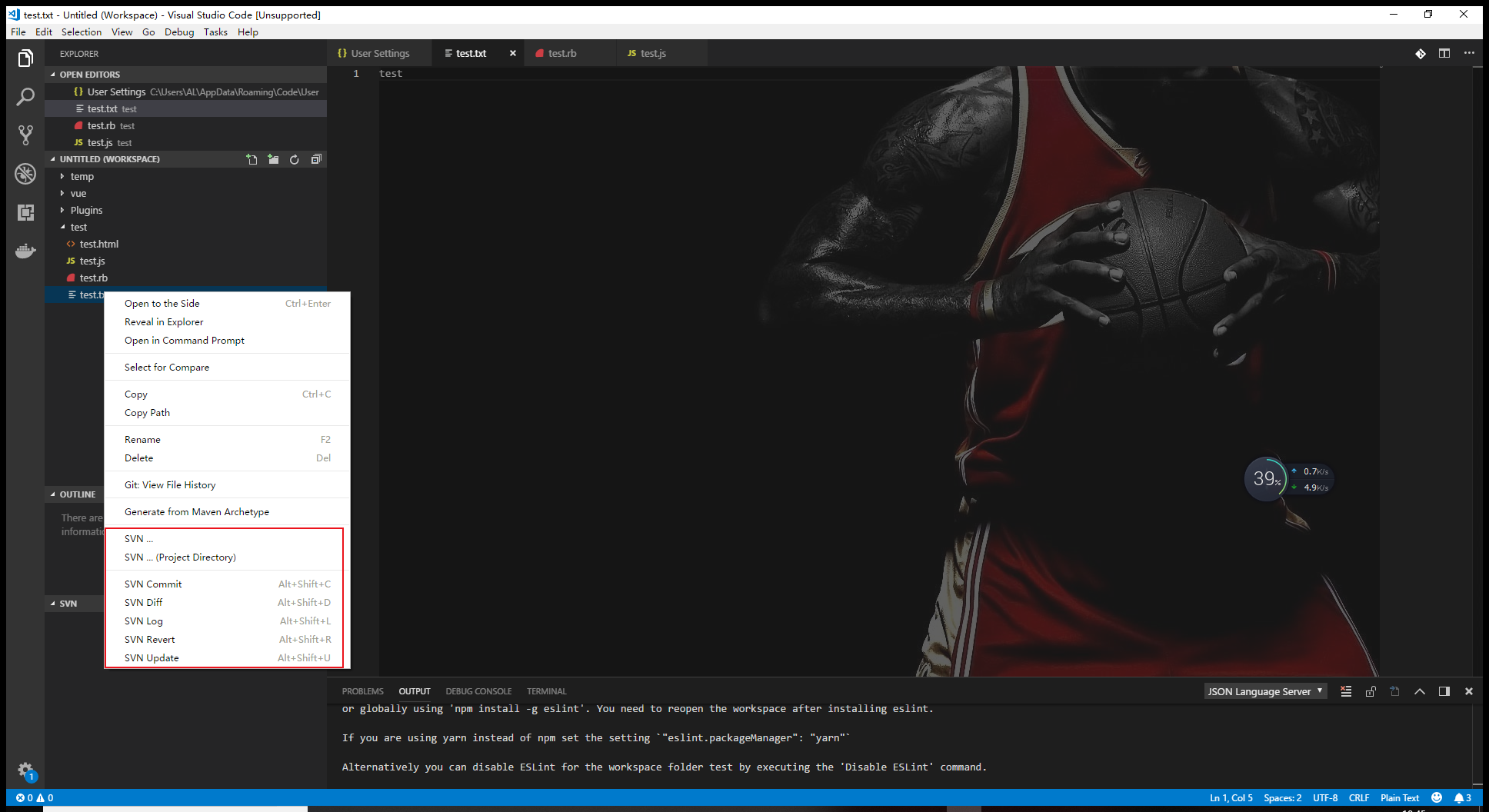Screen dimensions: 1489x812
Task: Click New File icon in workspace header
Action: 251,159
